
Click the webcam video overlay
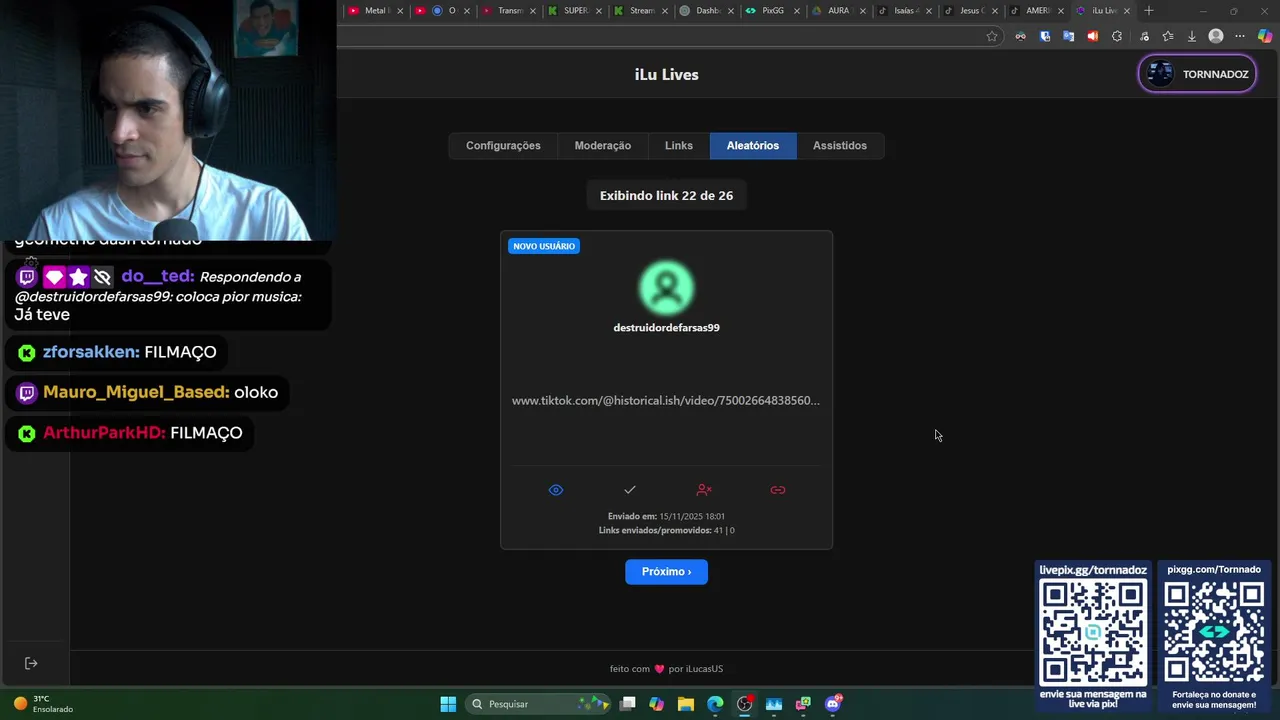(168, 120)
